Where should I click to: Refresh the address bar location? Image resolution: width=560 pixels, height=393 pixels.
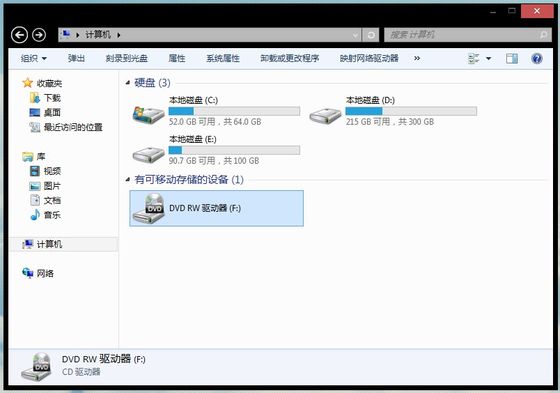click(x=371, y=35)
